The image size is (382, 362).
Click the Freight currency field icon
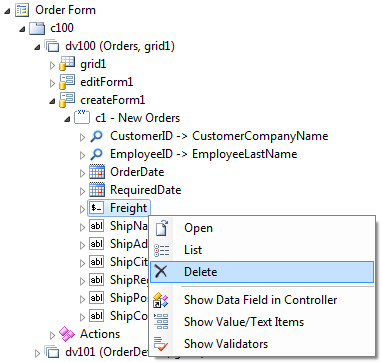pos(97,208)
